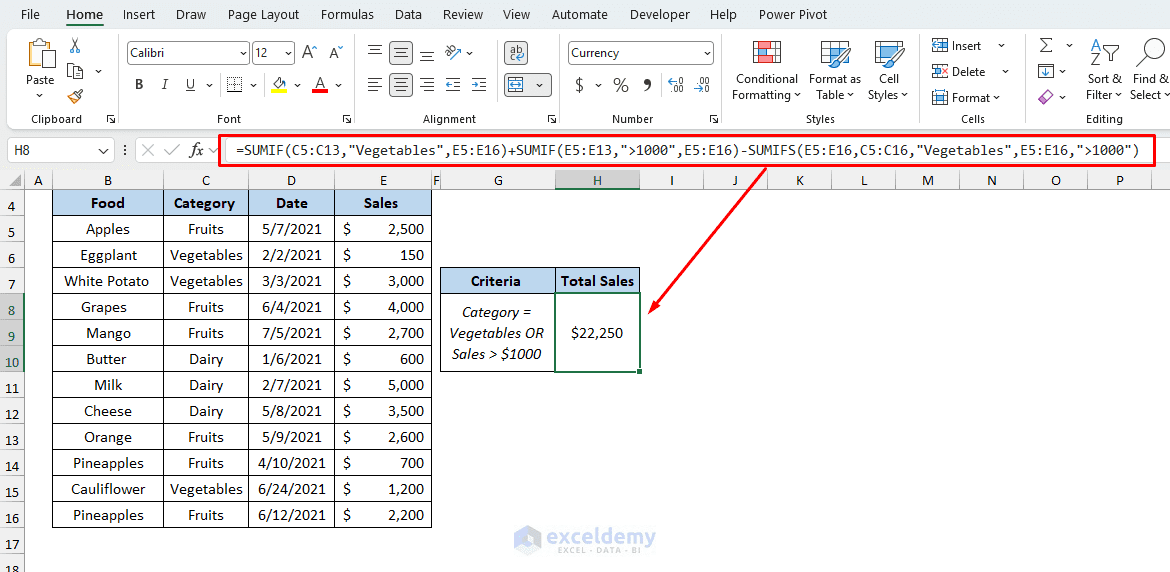Screen dimensions: 1170x572
Task: Click the Delete cells button
Action: (960, 72)
